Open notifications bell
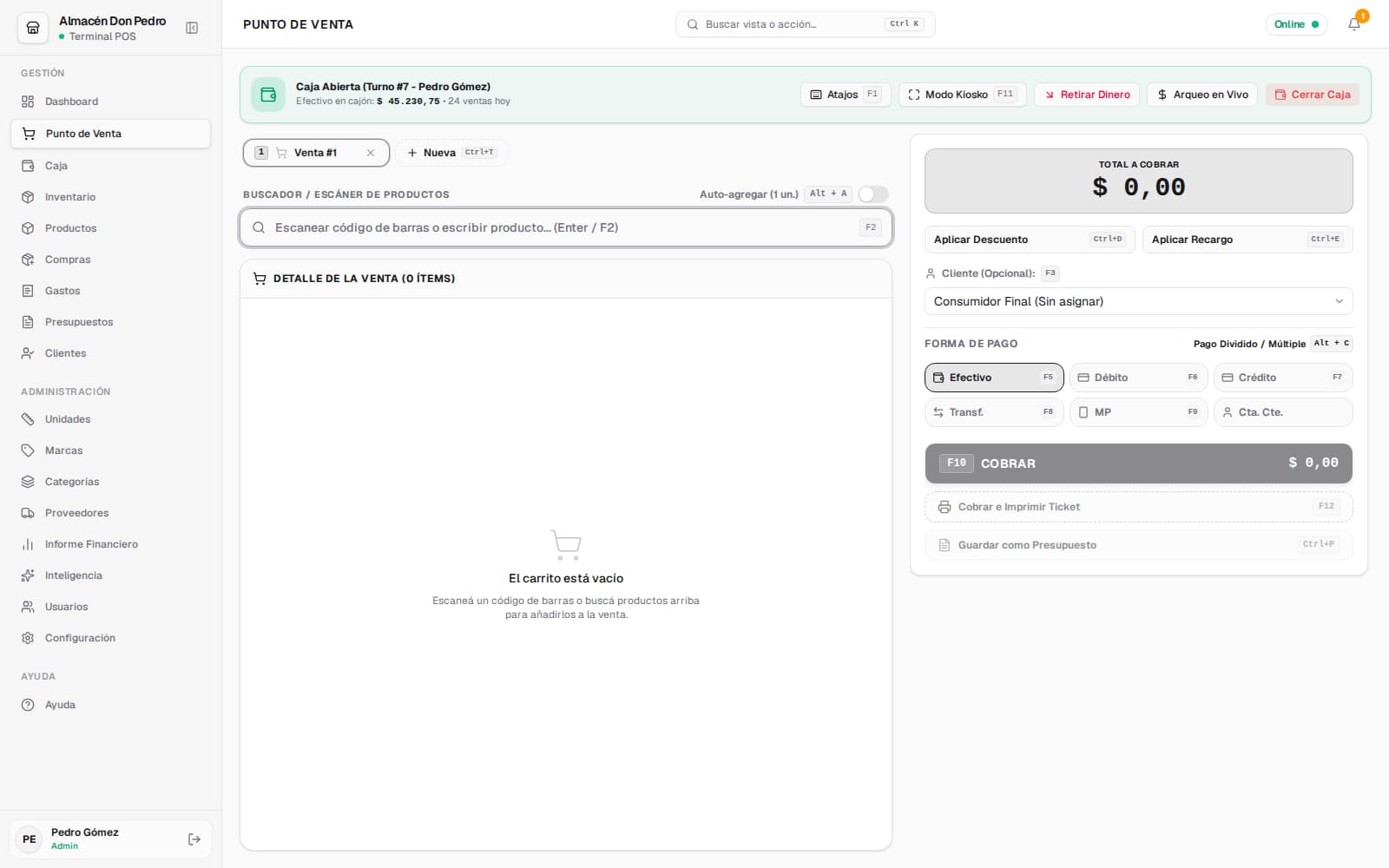 (1354, 24)
